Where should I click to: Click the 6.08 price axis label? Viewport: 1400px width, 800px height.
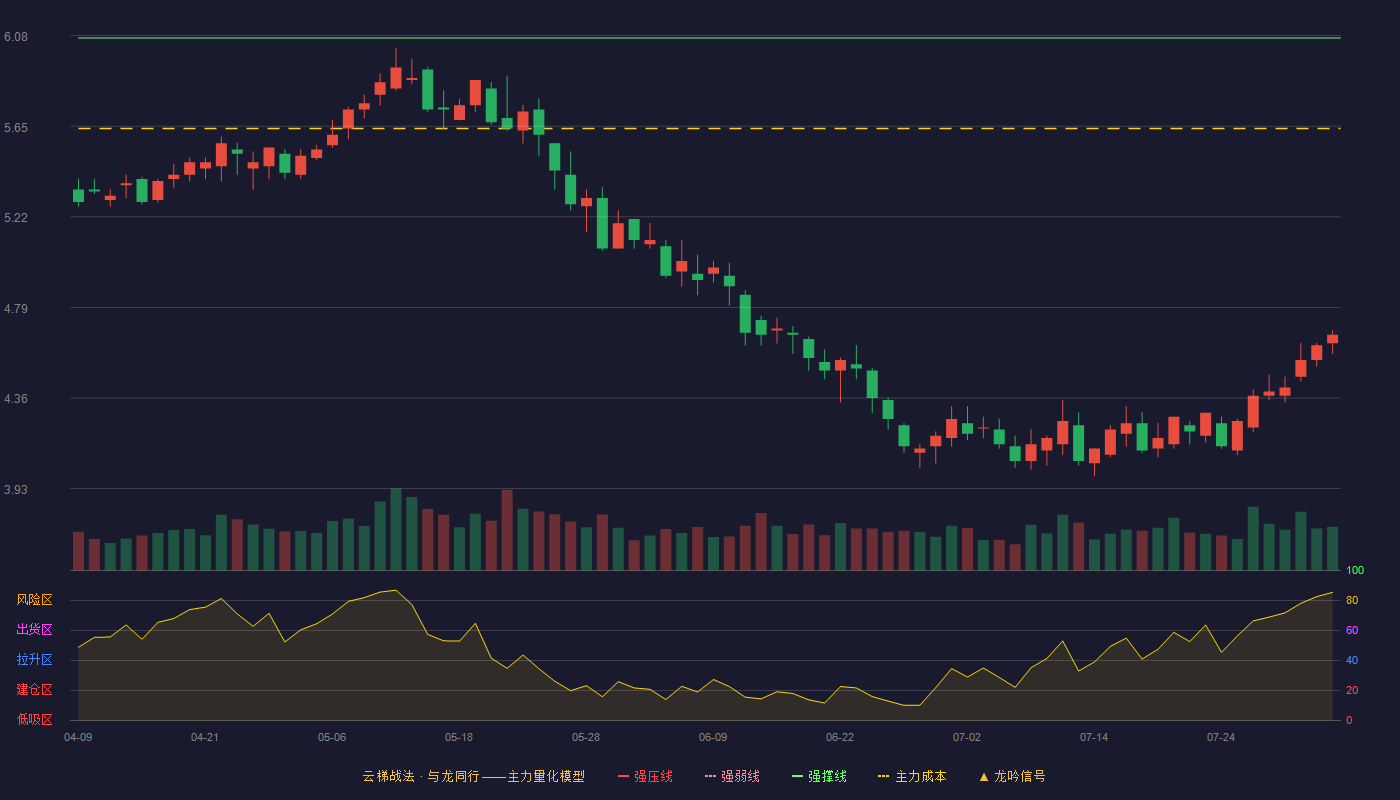coord(16,37)
